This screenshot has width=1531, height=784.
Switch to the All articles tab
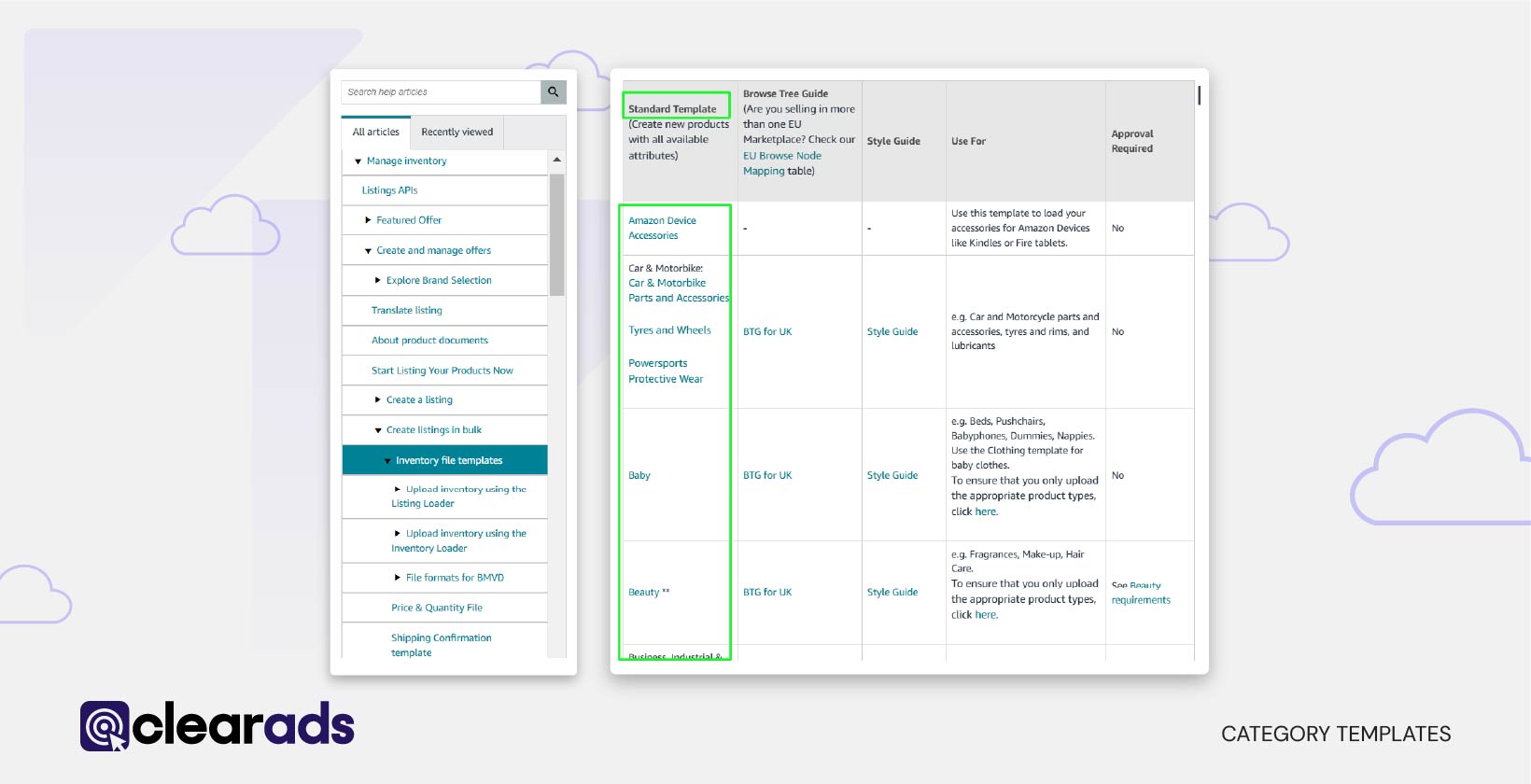click(x=375, y=133)
